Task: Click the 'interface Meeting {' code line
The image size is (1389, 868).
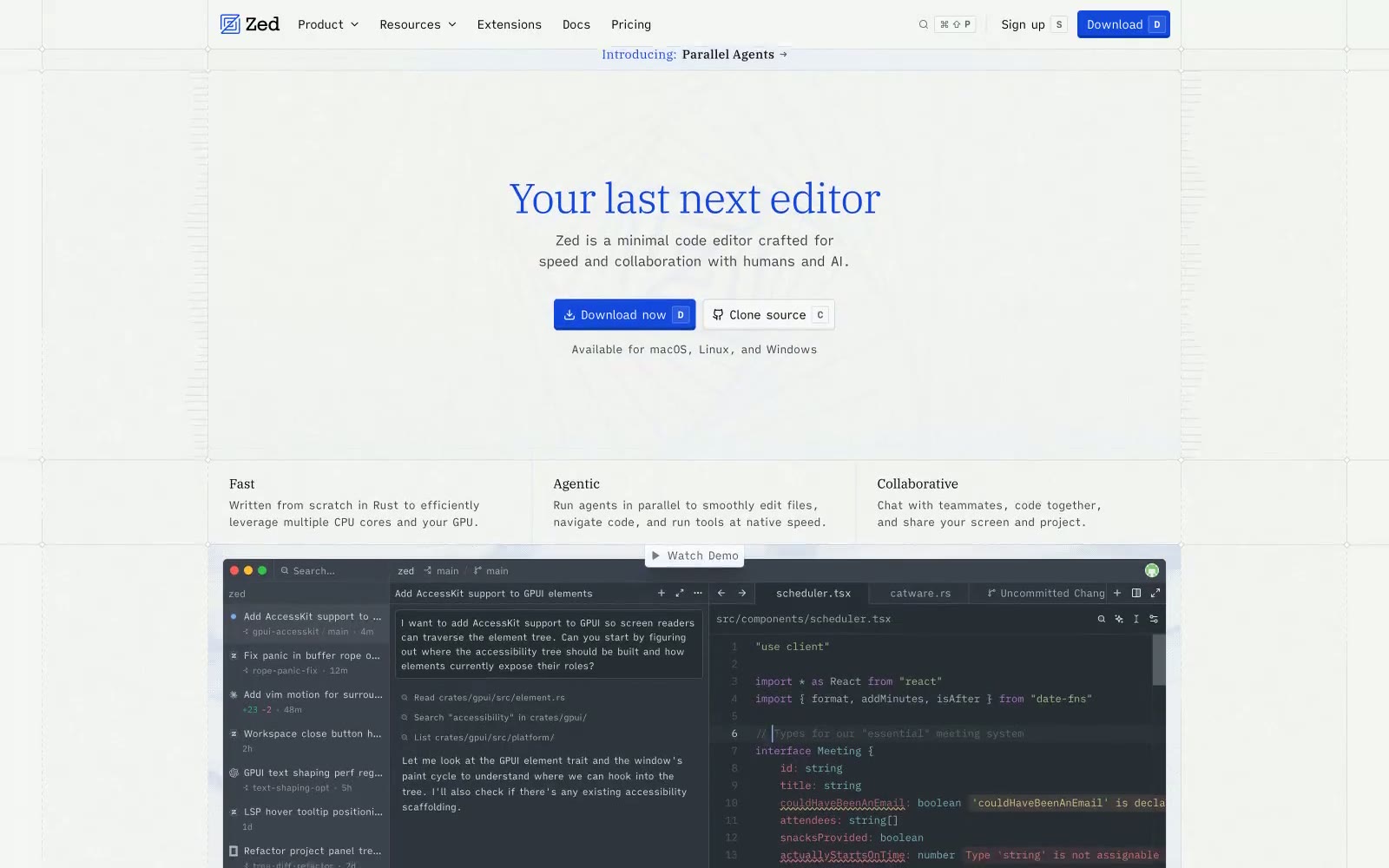Action: [x=814, y=751]
